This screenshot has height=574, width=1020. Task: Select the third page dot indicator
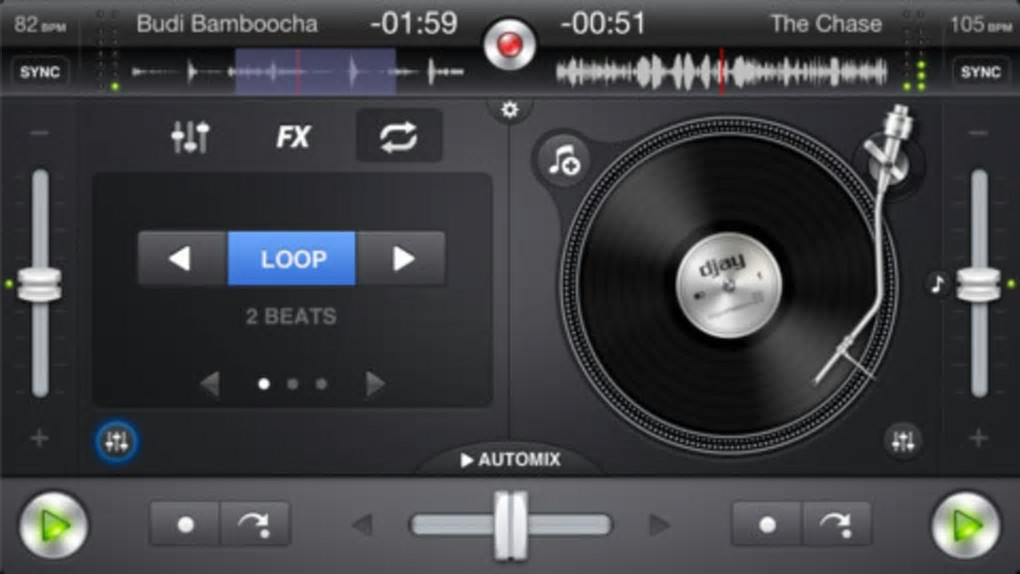(321, 384)
